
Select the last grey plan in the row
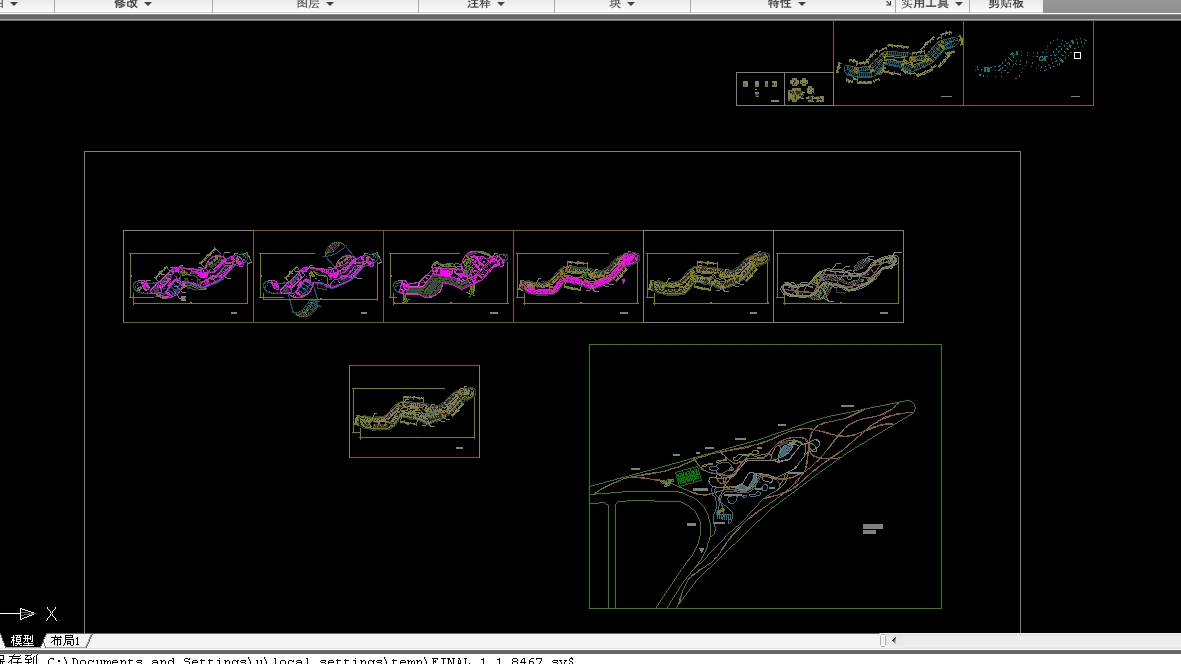pyautogui.click(x=838, y=277)
